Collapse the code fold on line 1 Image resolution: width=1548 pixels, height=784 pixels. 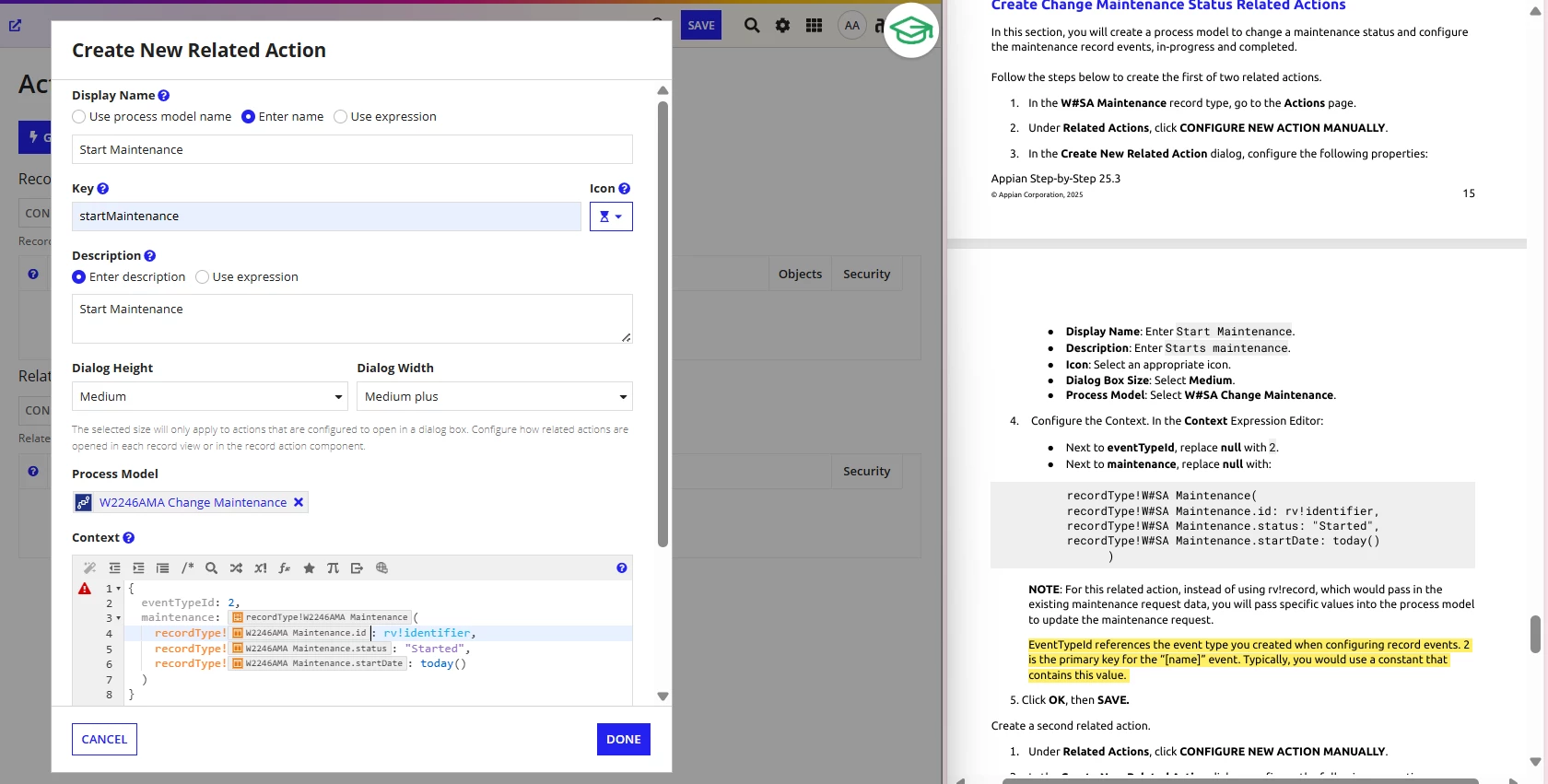(x=119, y=589)
